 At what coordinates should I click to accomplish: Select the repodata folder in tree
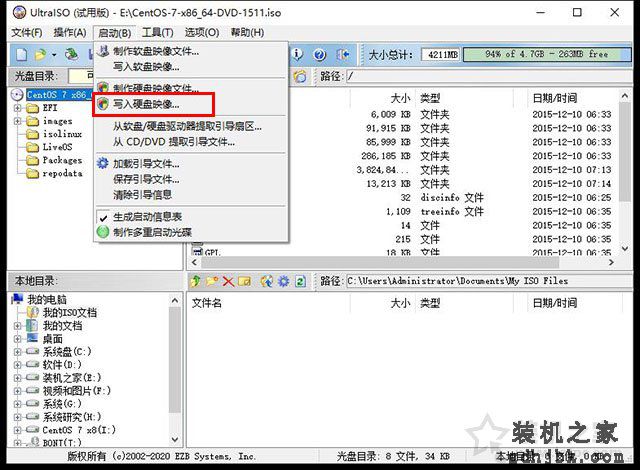pos(62,173)
